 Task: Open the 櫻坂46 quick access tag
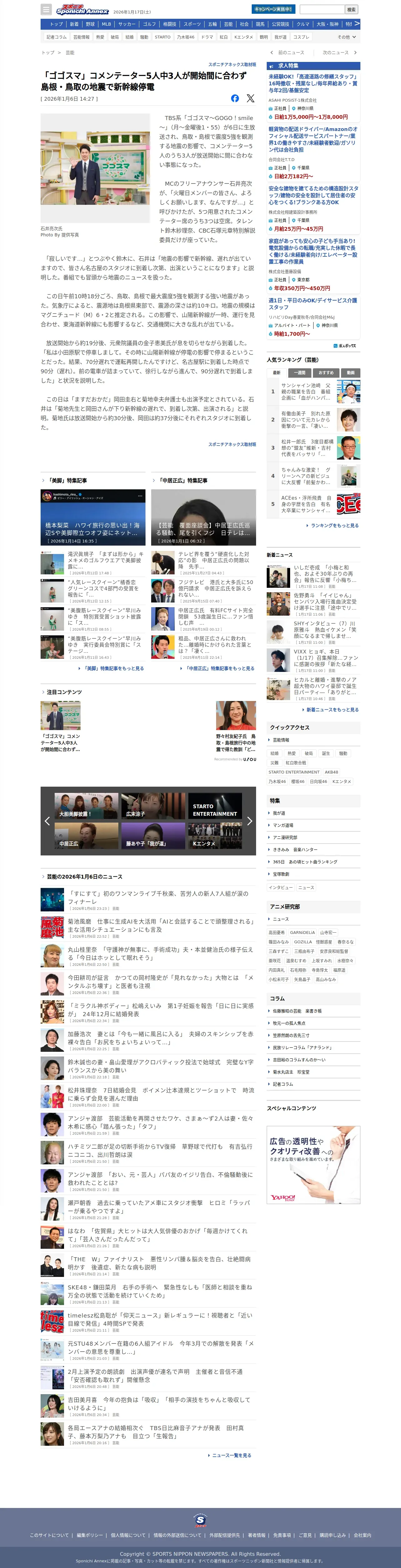pos(298,782)
